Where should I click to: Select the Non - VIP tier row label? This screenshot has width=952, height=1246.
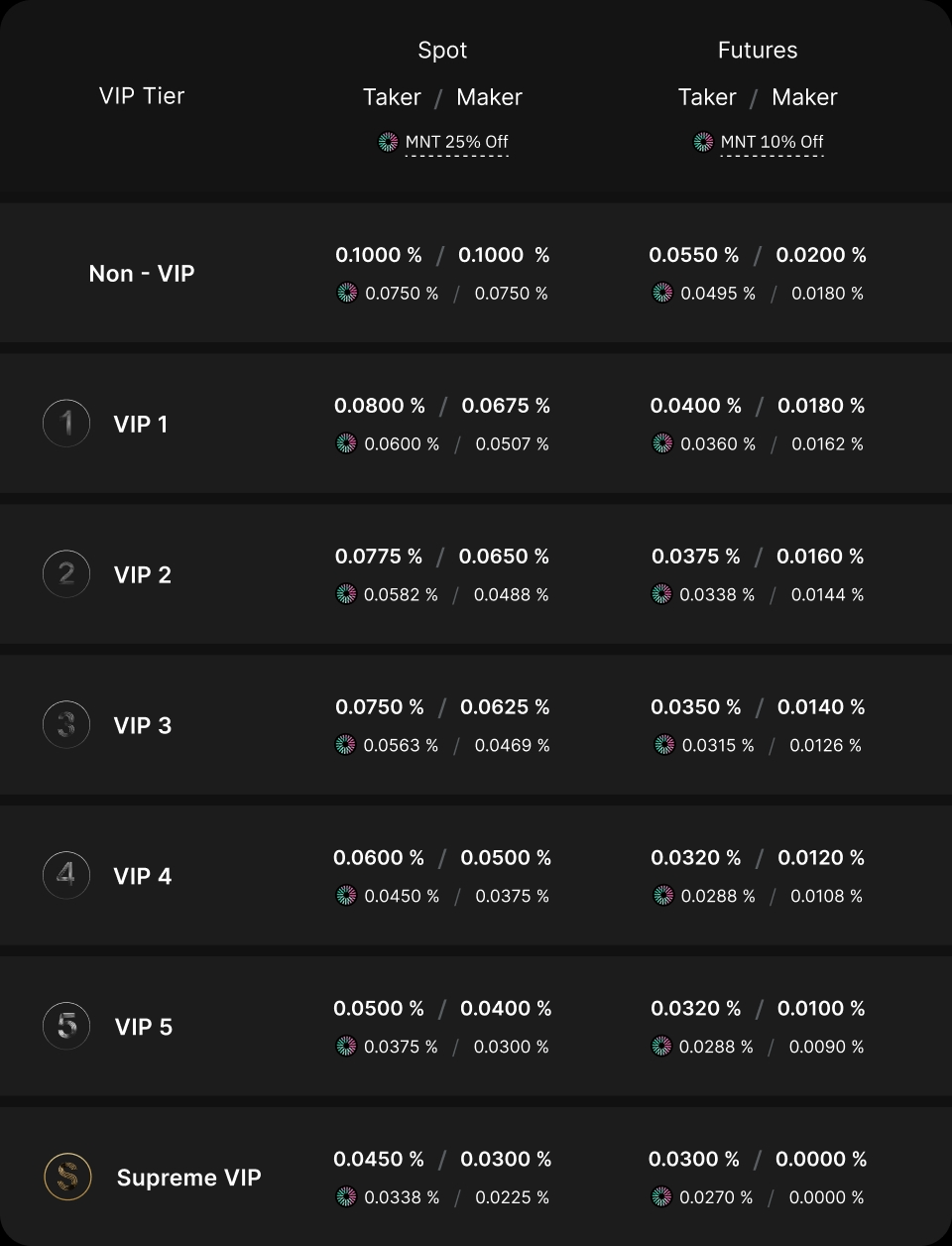(x=142, y=274)
